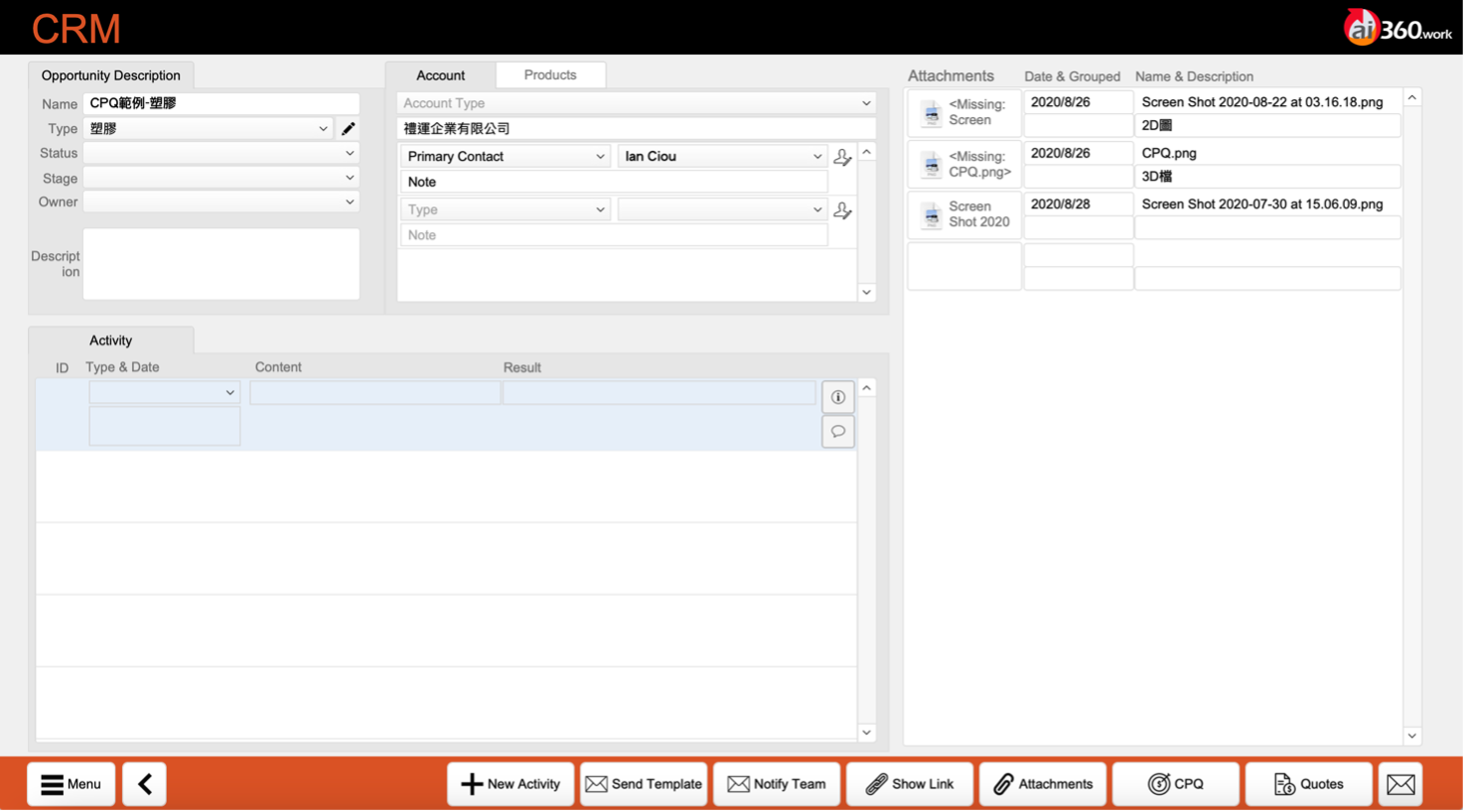Click the contact icon on the empty Type row
The image size is (1465, 812).
(842, 210)
